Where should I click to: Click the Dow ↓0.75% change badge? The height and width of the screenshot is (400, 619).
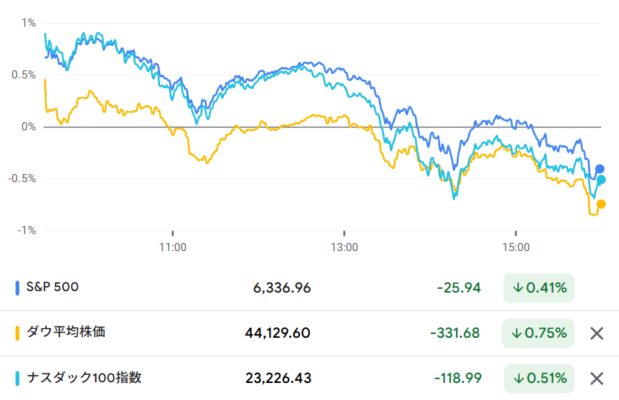(538, 333)
